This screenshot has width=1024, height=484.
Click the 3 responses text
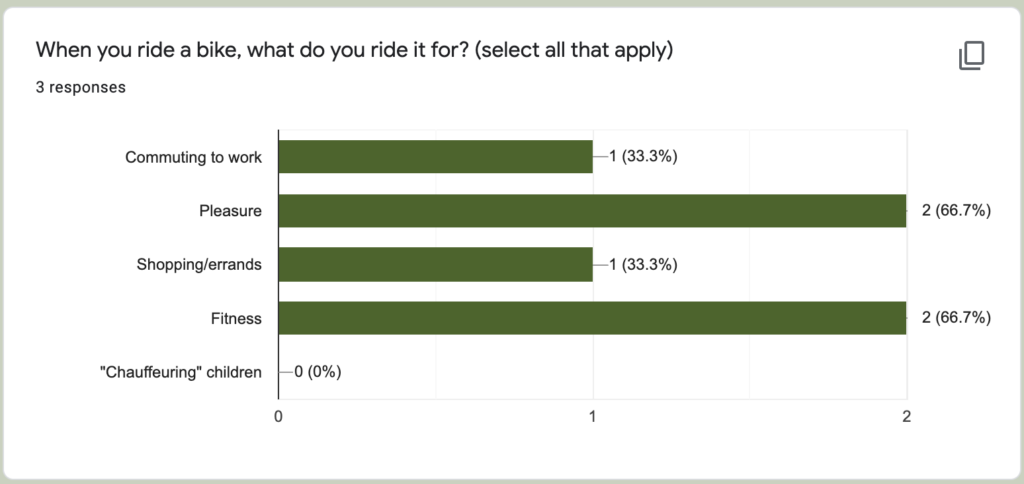pos(80,87)
